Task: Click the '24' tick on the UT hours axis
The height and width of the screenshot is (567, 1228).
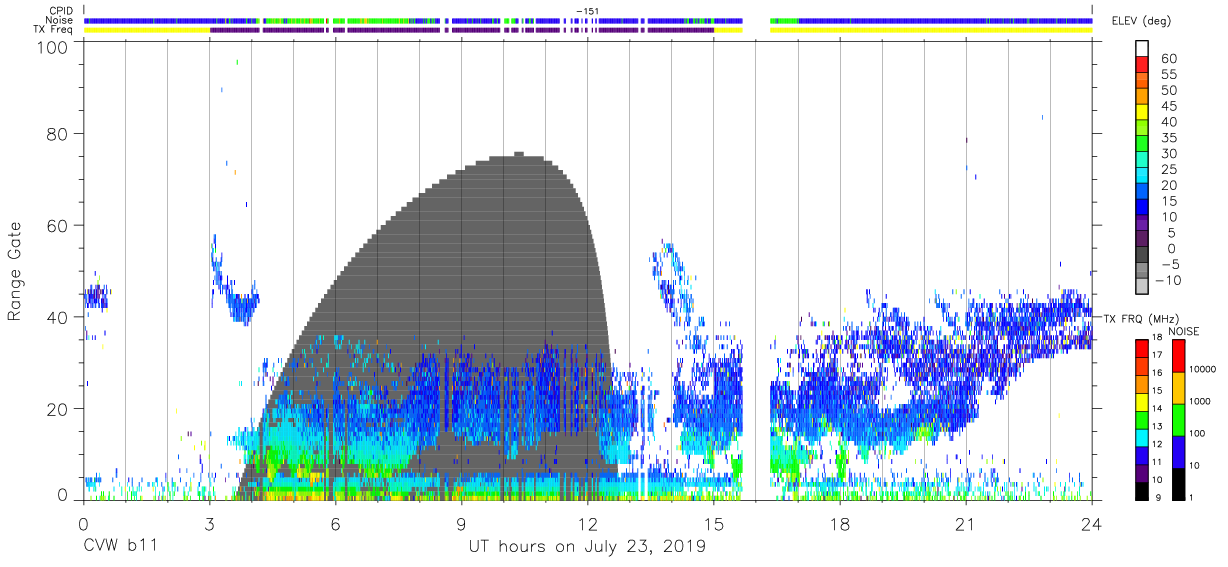Action: 1092,523
